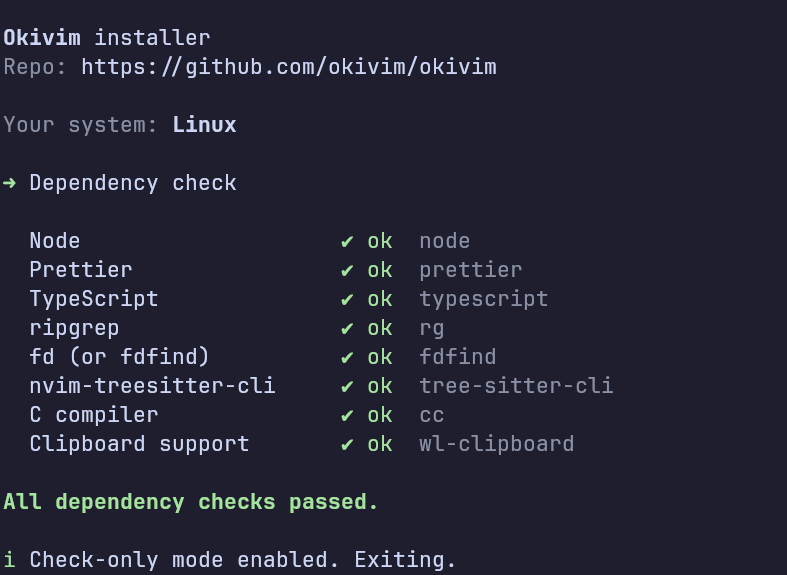The image size is (787, 575).
Task: Click the checkmark in the nvim-treesitter-cli row
Action: point(347,386)
